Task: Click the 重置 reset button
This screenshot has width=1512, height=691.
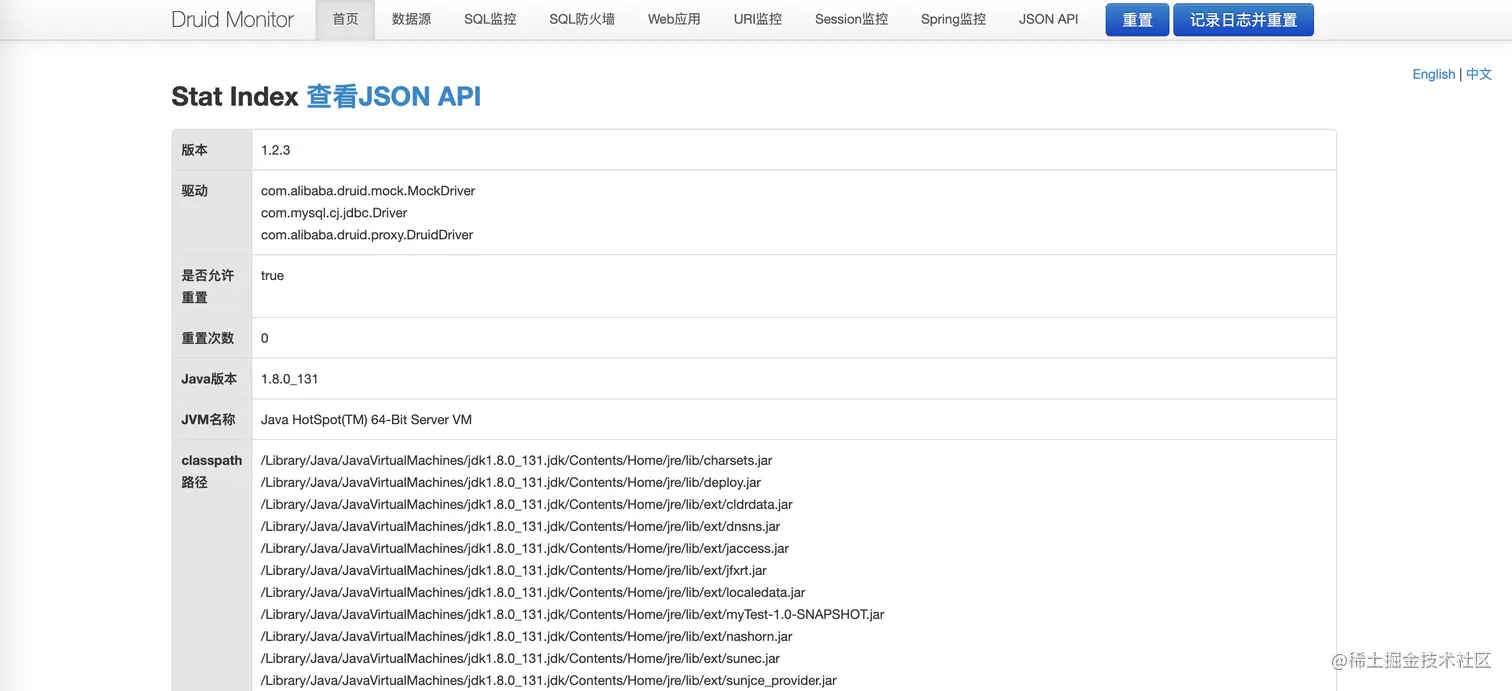Action: click(x=1137, y=20)
